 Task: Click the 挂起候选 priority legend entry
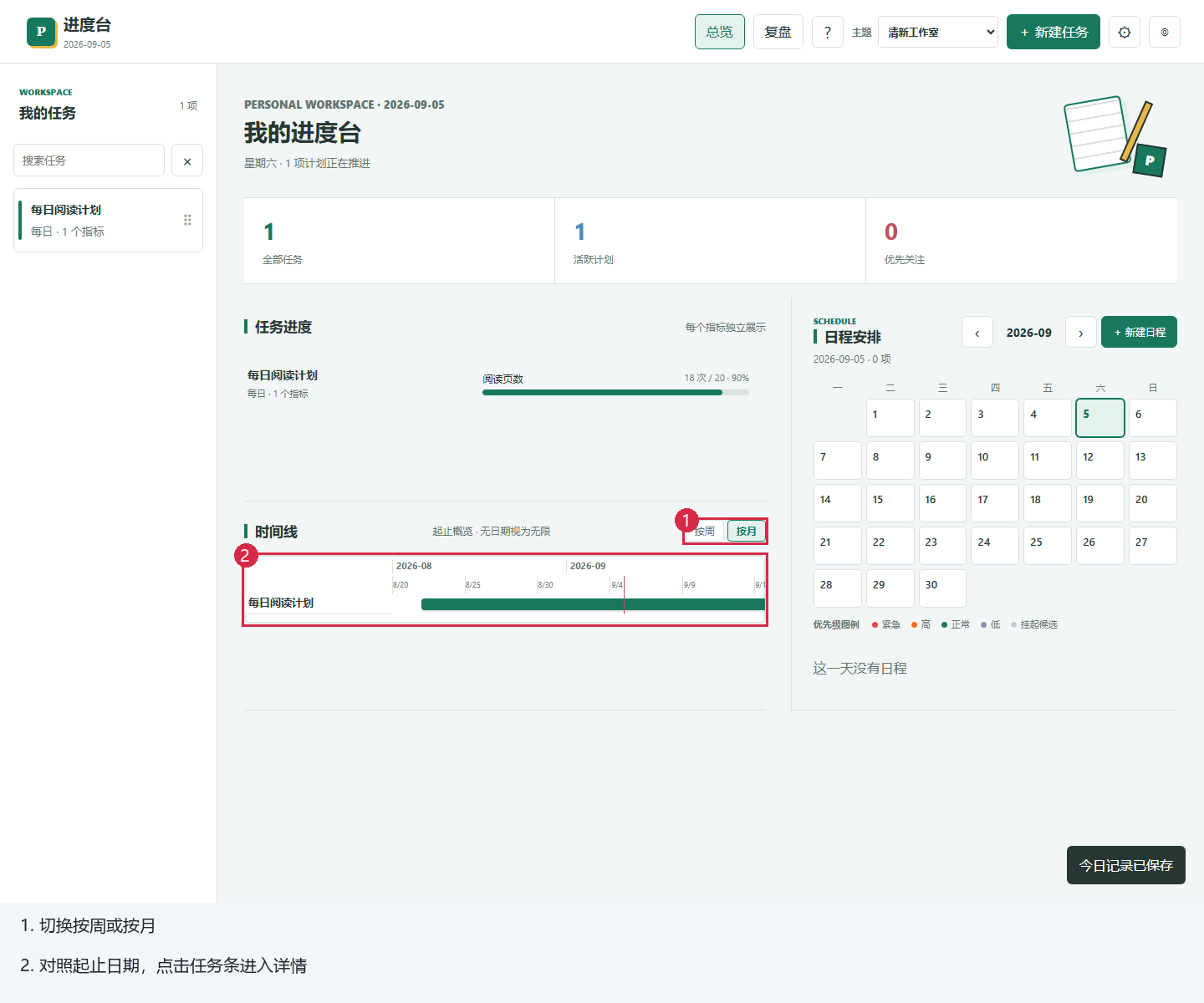1034,624
